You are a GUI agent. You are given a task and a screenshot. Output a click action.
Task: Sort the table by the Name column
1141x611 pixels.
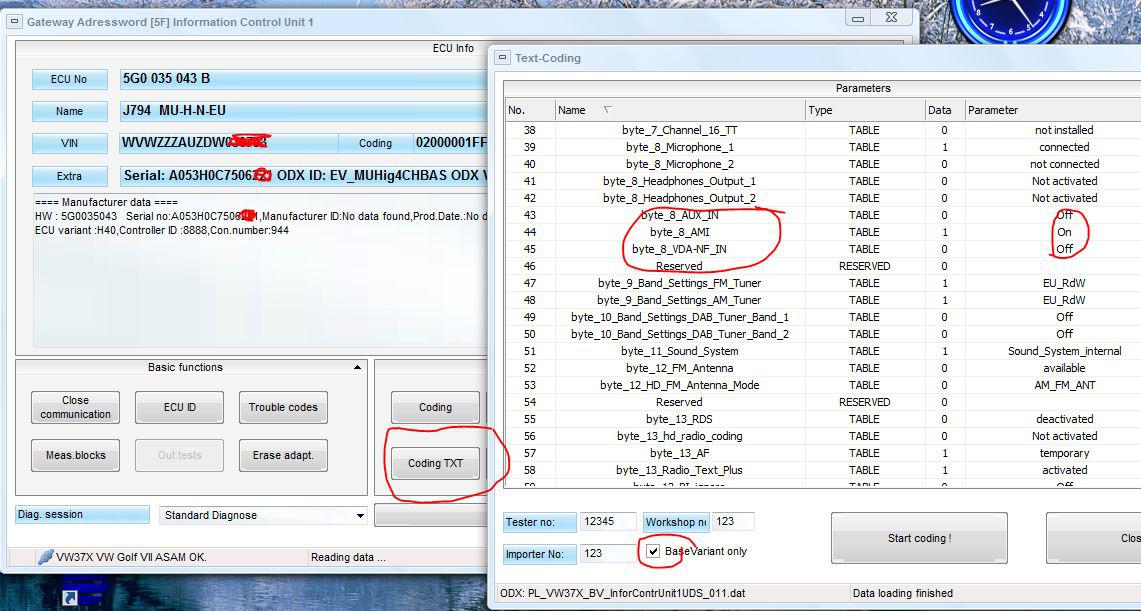680,110
